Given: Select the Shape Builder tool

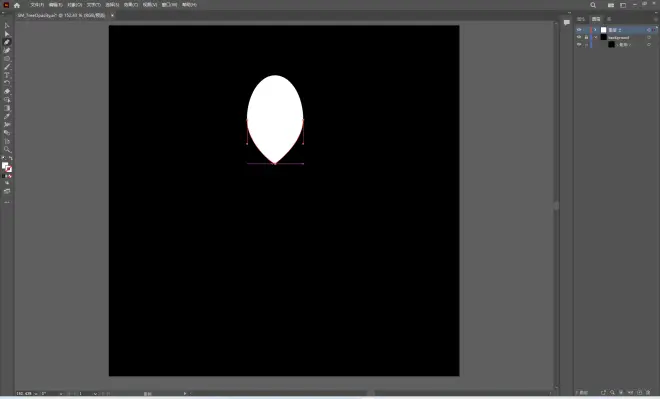Looking at the screenshot, I should point(7,100).
